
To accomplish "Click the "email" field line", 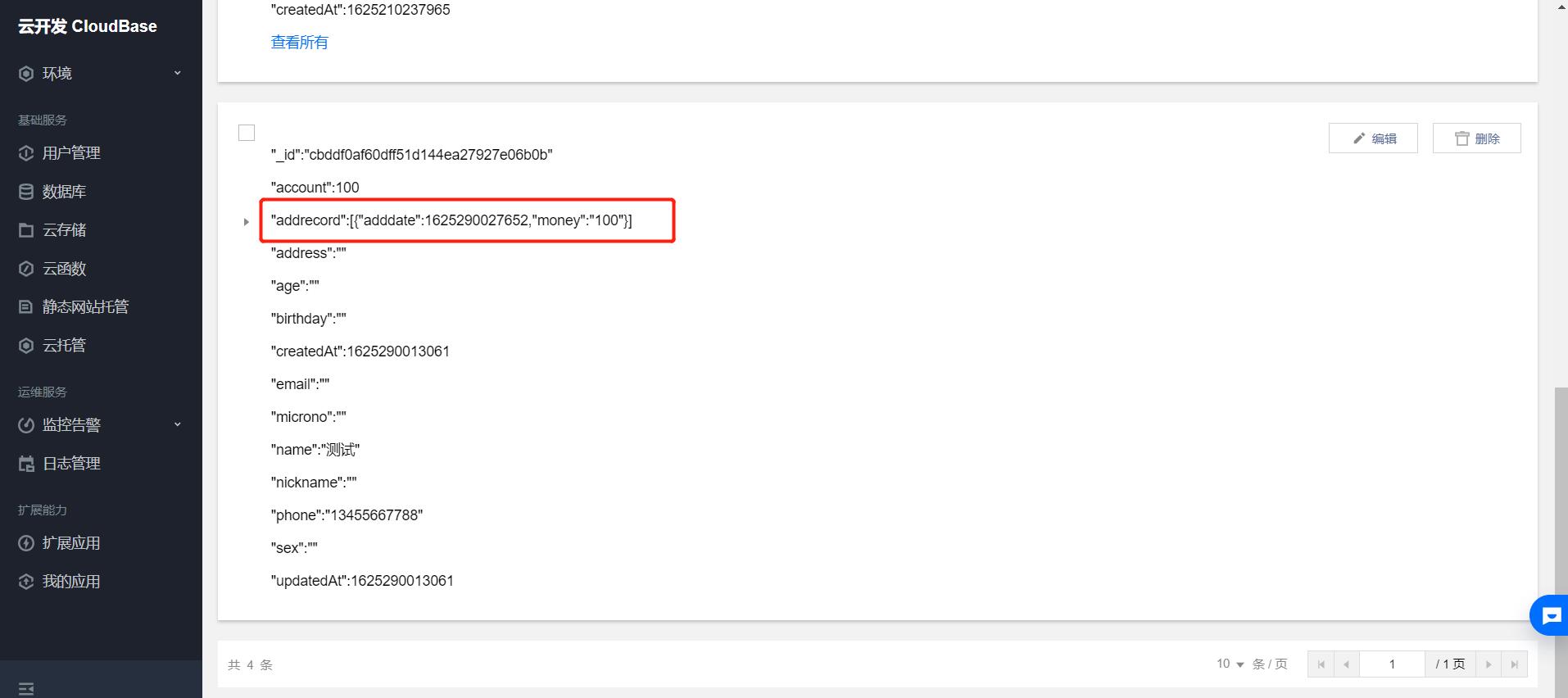I will [300, 384].
